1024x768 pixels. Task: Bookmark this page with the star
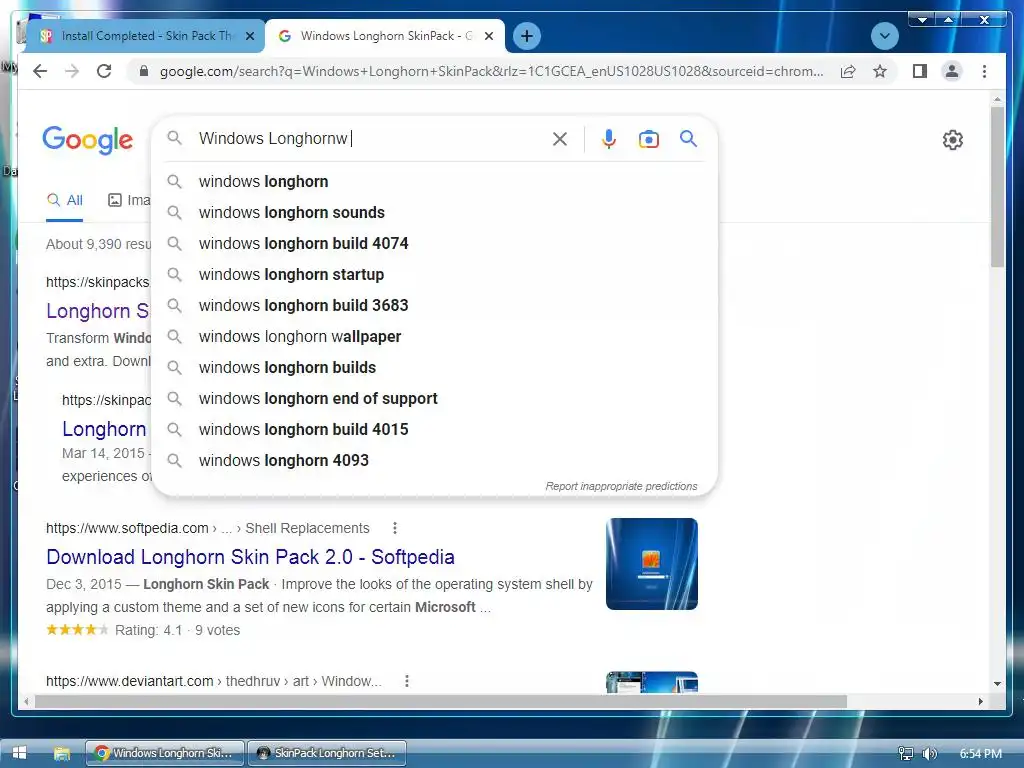point(880,71)
